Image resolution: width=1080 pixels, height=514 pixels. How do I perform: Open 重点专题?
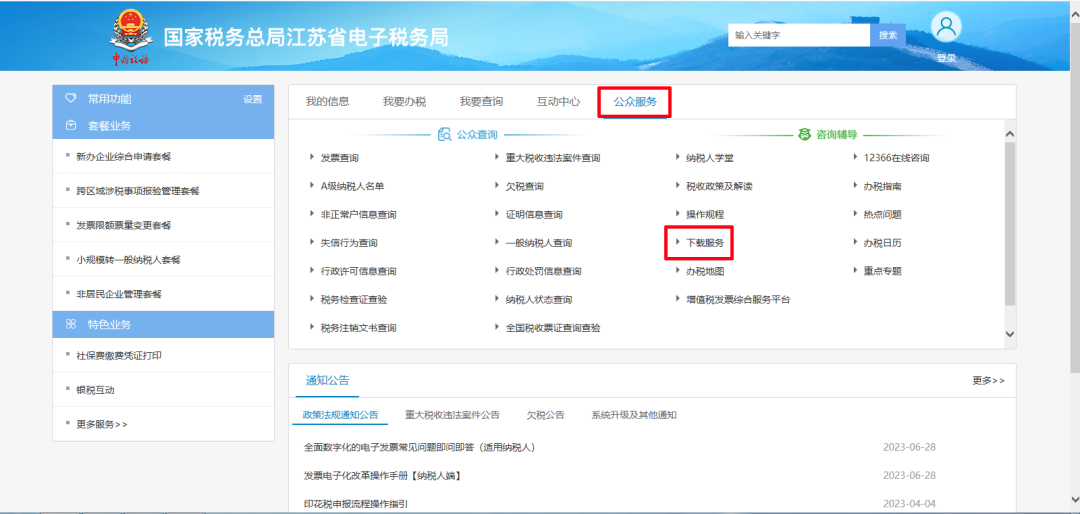[882, 271]
